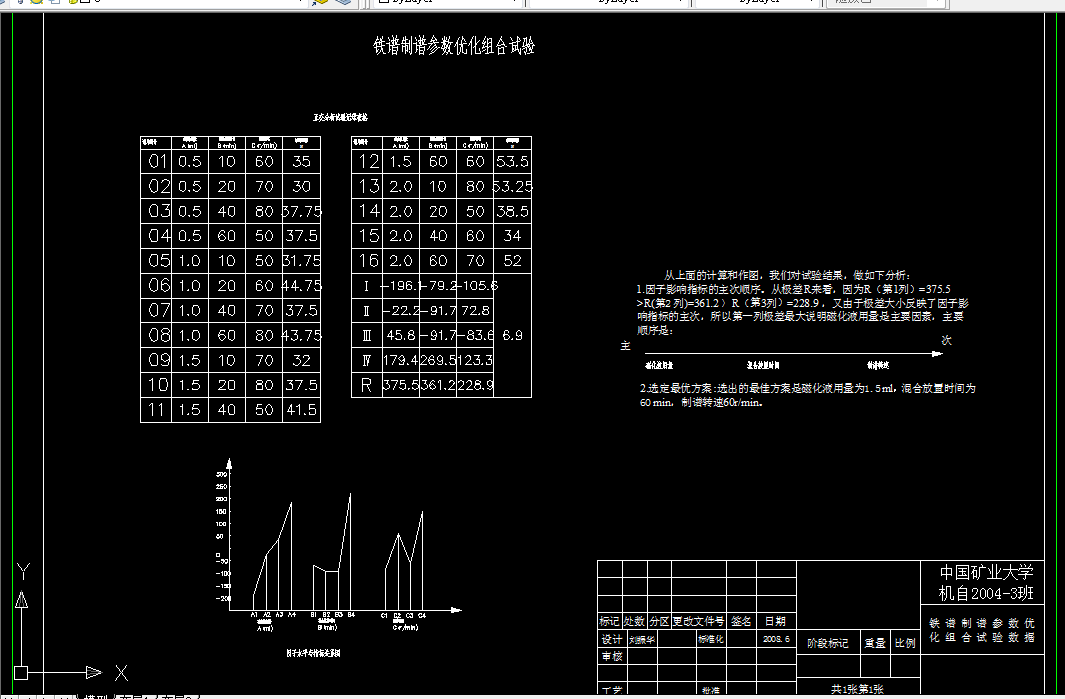Select the value 179.4 in row IV

pos(401,360)
